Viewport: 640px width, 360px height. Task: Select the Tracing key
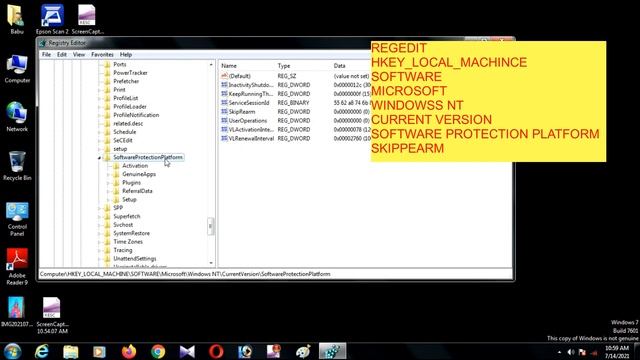tap(122, 250)
